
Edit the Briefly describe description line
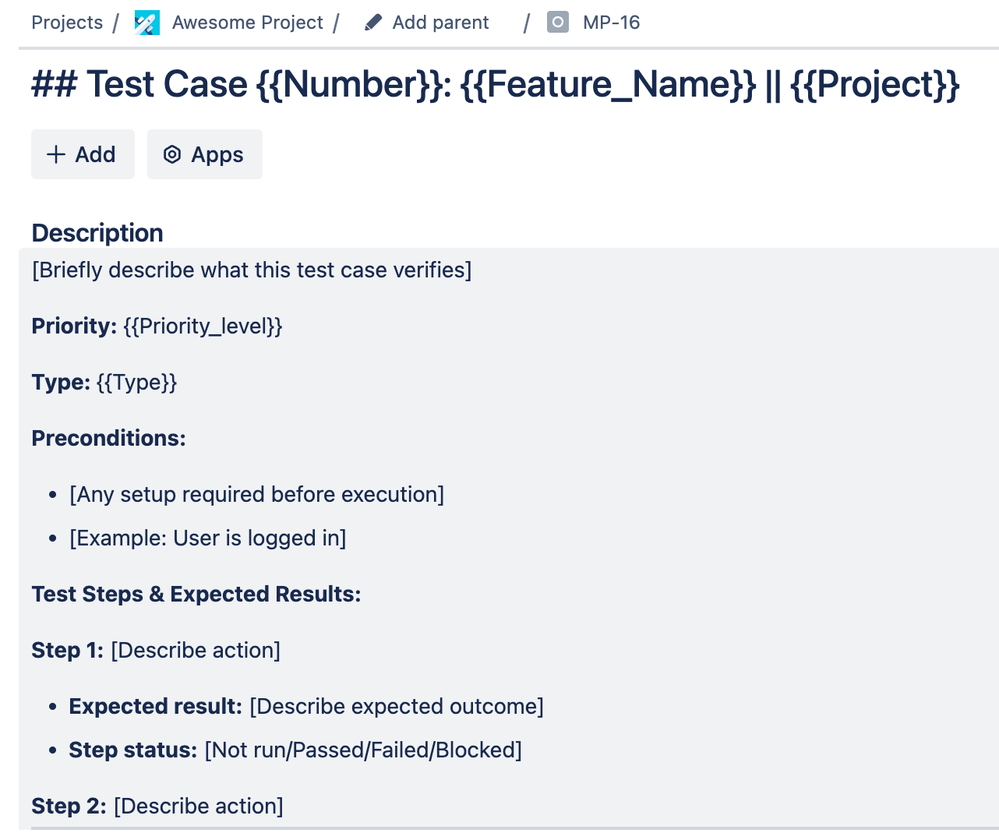[252, 270]
